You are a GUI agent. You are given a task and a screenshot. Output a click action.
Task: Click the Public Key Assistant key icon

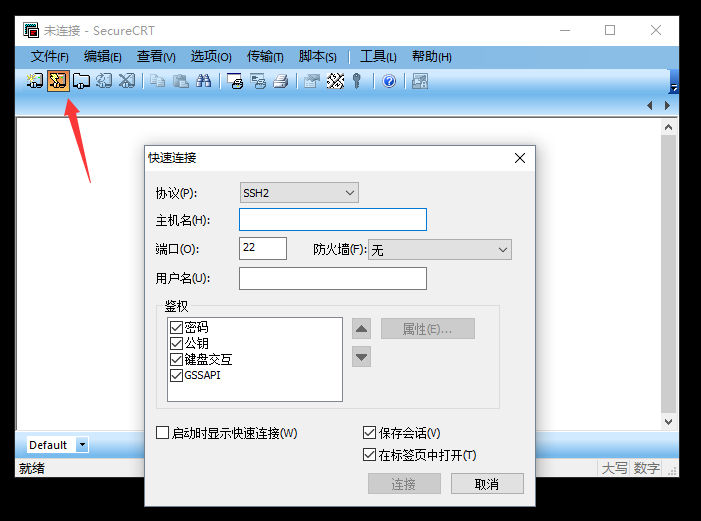pos(357,81)
